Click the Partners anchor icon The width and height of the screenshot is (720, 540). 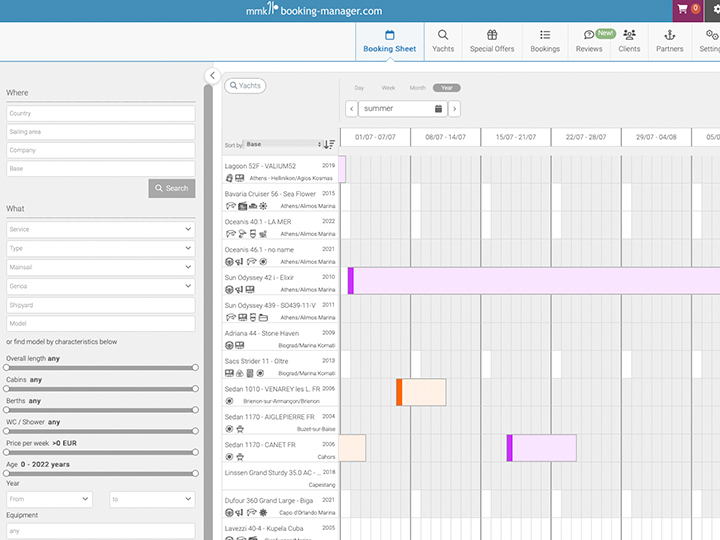click(669, 35)
